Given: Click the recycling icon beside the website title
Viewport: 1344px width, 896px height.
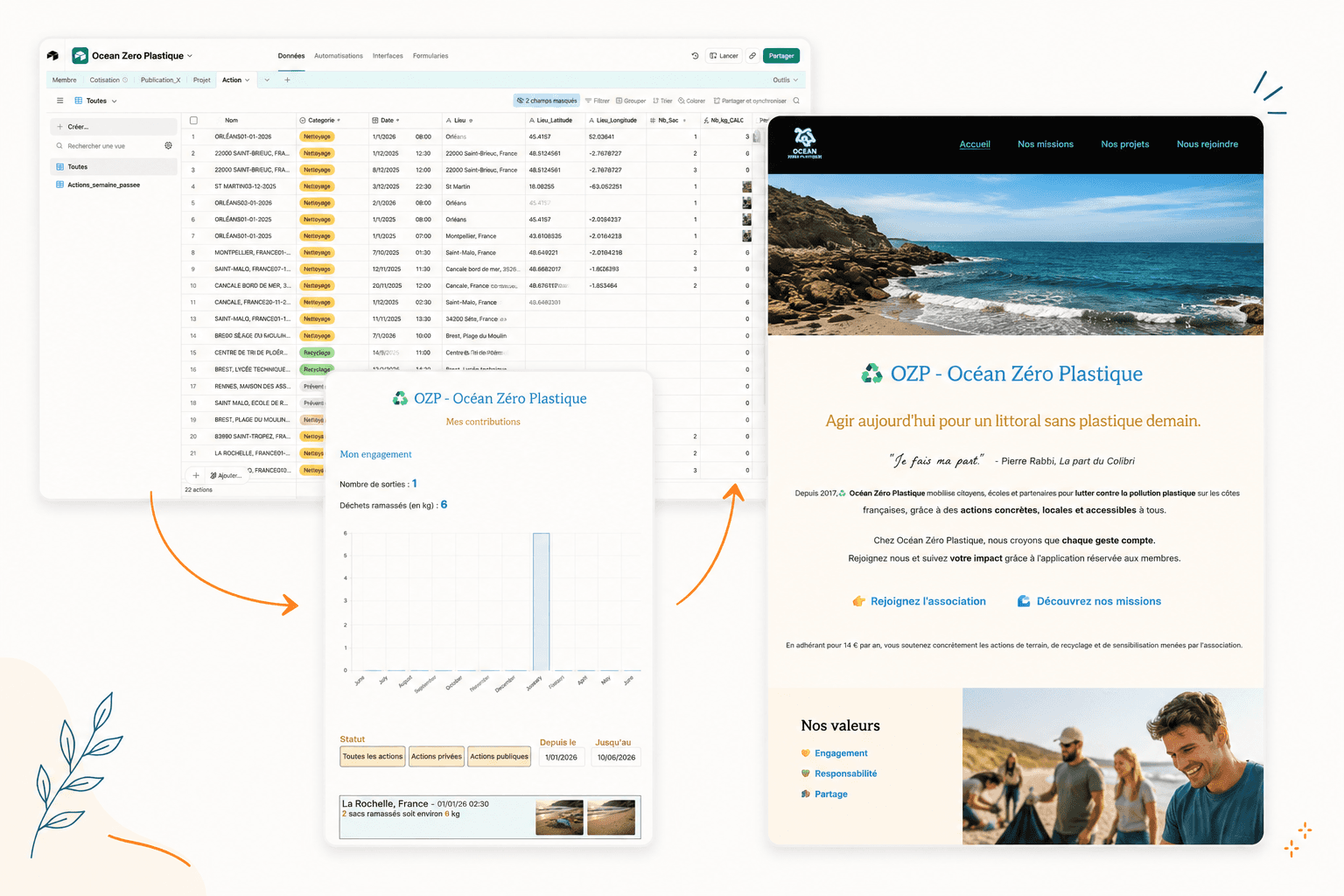Looking at the screenshot, I should click(872, 374).
